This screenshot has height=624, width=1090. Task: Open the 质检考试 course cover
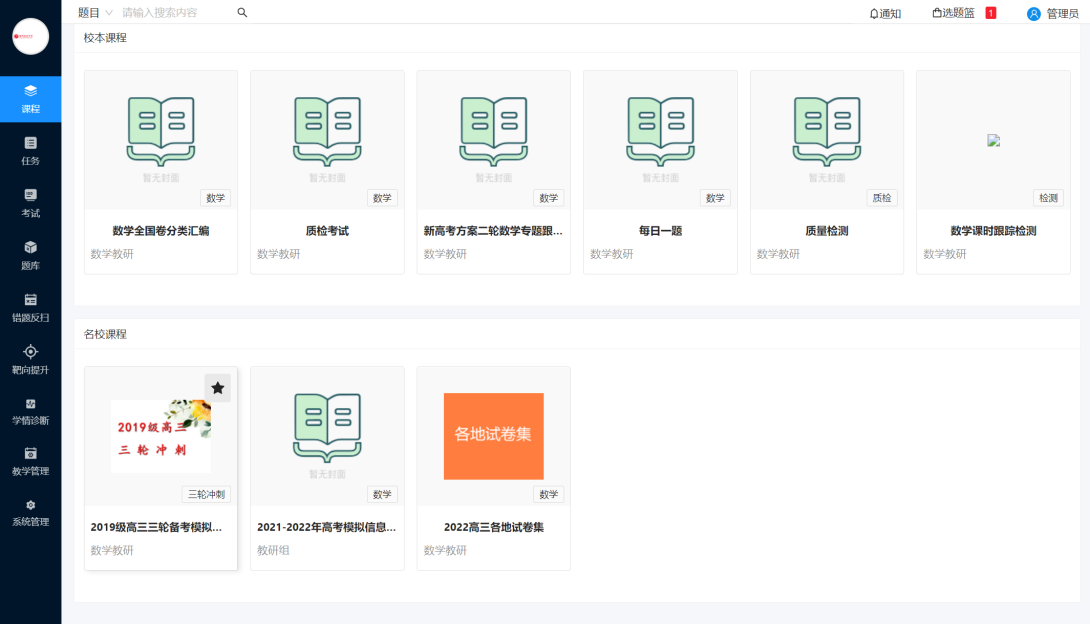(x=327, y=140)
